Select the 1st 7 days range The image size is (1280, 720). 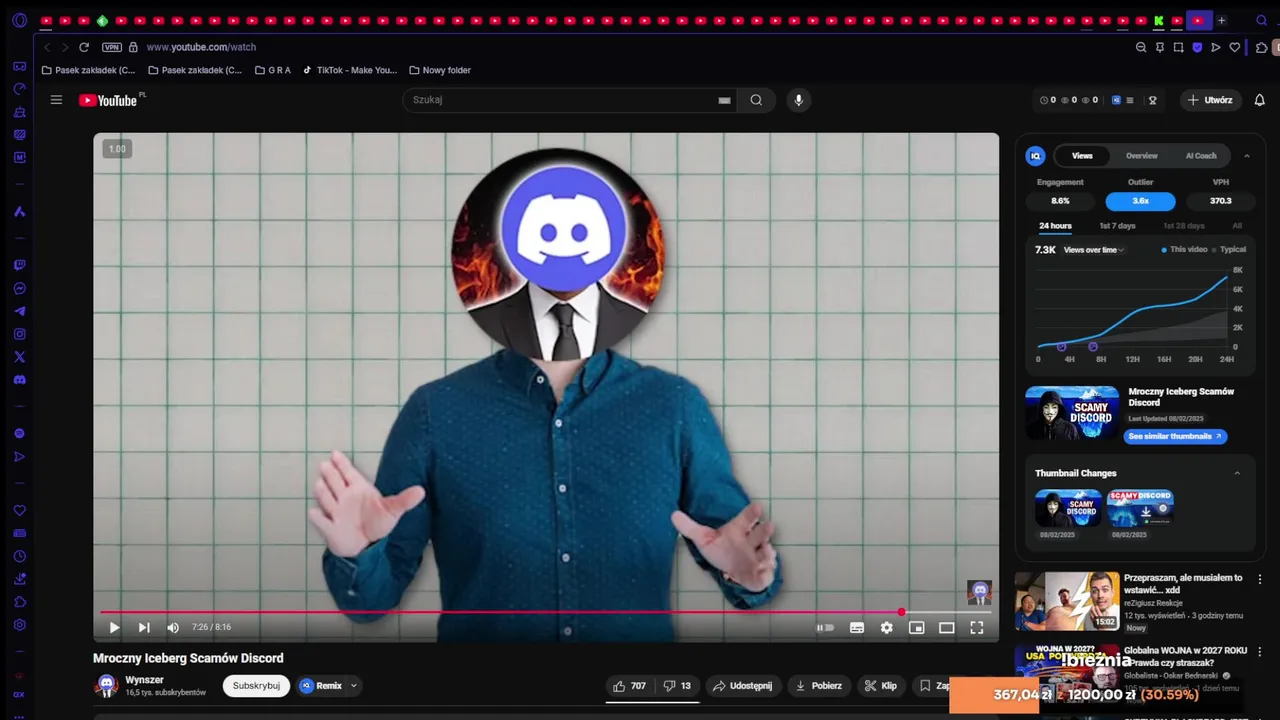[x=1117, y=226]
